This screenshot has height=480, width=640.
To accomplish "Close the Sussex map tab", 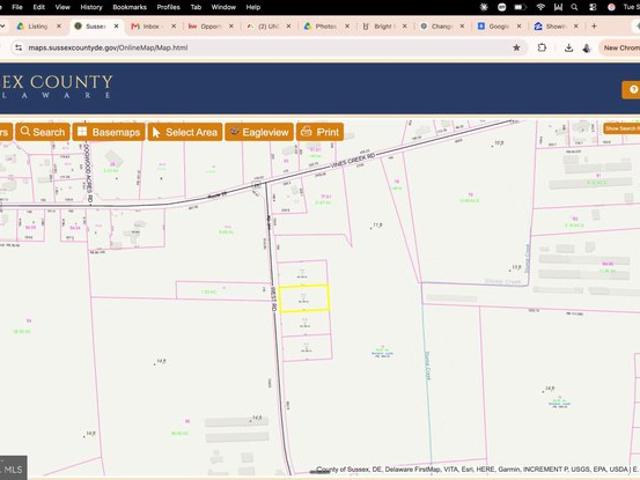I will click(116, 26).
